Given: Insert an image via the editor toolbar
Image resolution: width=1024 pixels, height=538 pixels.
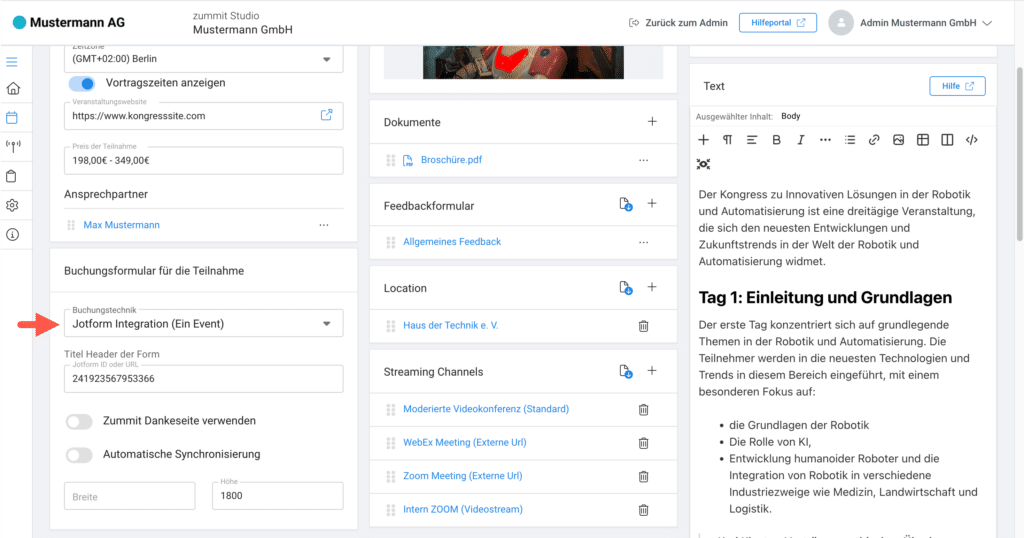Looking at the screenshot, I should coord(898,140).
